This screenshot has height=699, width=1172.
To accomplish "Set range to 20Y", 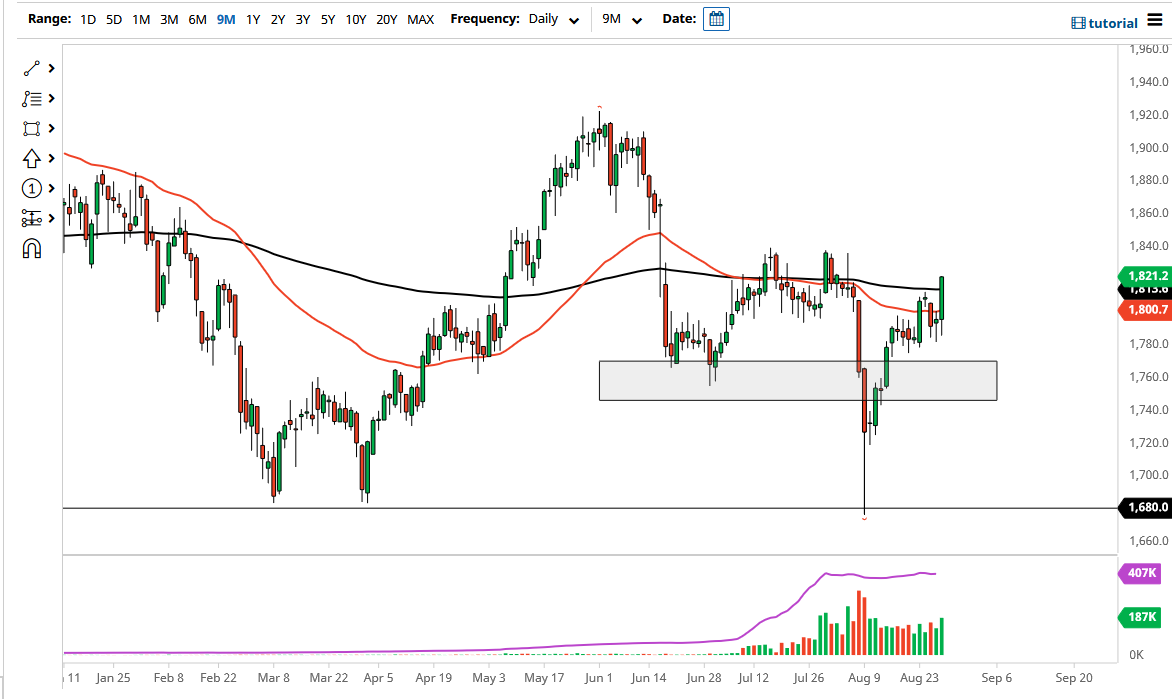I will pyautogui.click(x=386, y=19).
